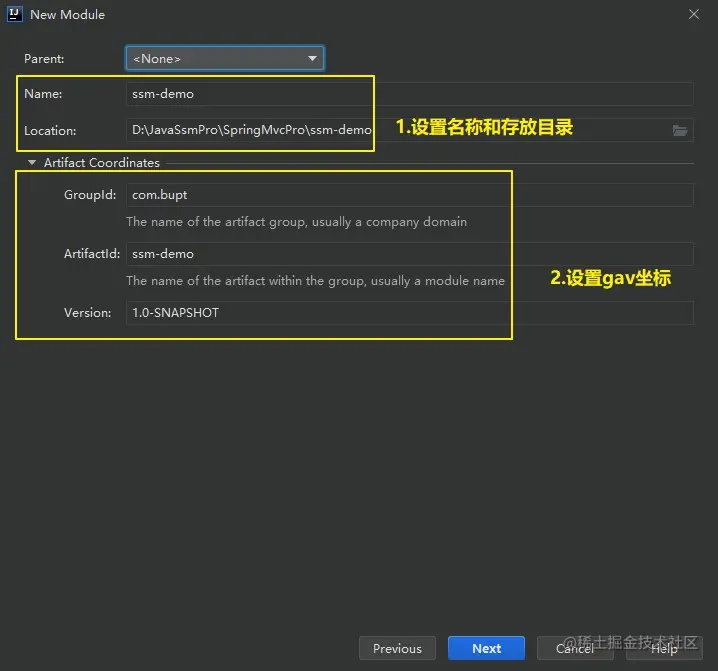Click the GroupId field containing com.bupt
The image size is (718, 671).
click(410, 195)
